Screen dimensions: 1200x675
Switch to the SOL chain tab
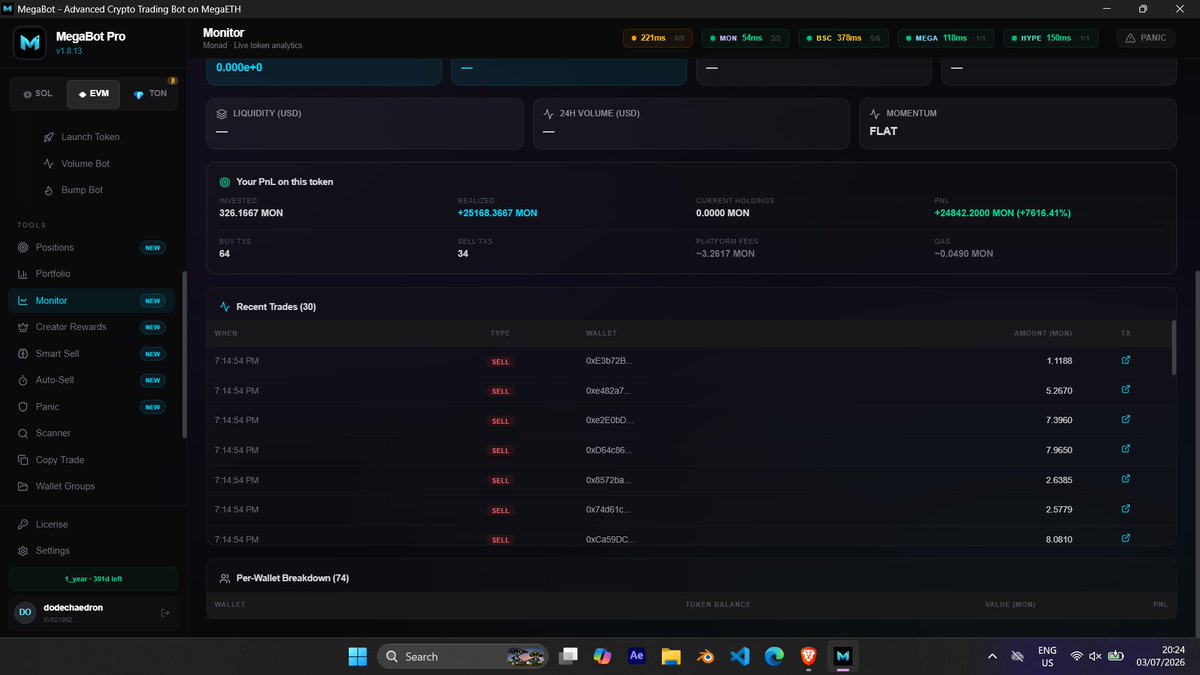(x=37, y=93)
